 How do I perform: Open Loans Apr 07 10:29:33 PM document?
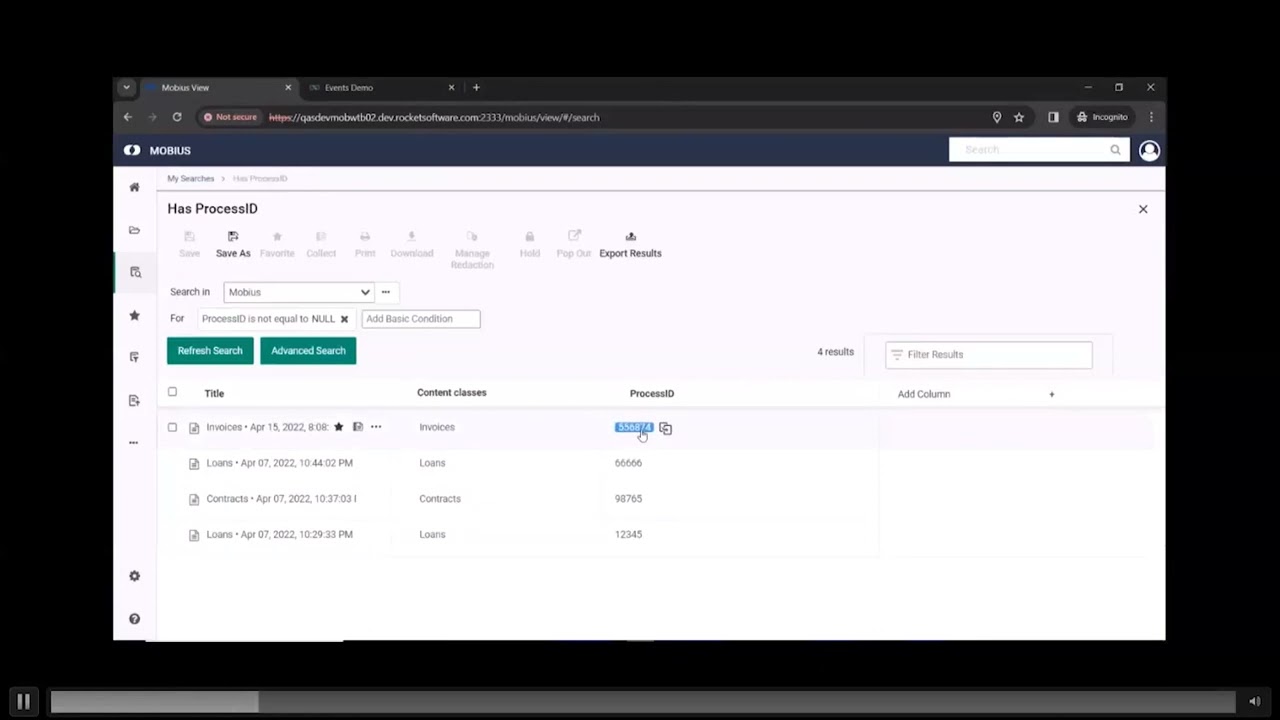pyautogui.click(x=279, y=534)
